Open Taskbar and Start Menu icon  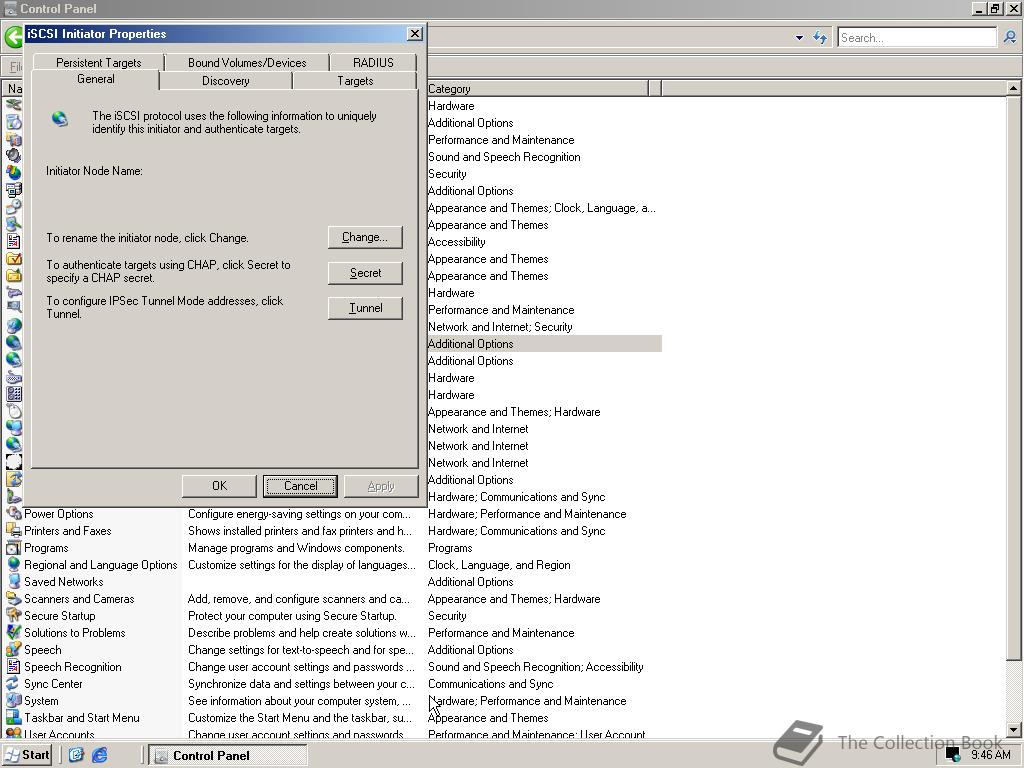tap(13, 718)
